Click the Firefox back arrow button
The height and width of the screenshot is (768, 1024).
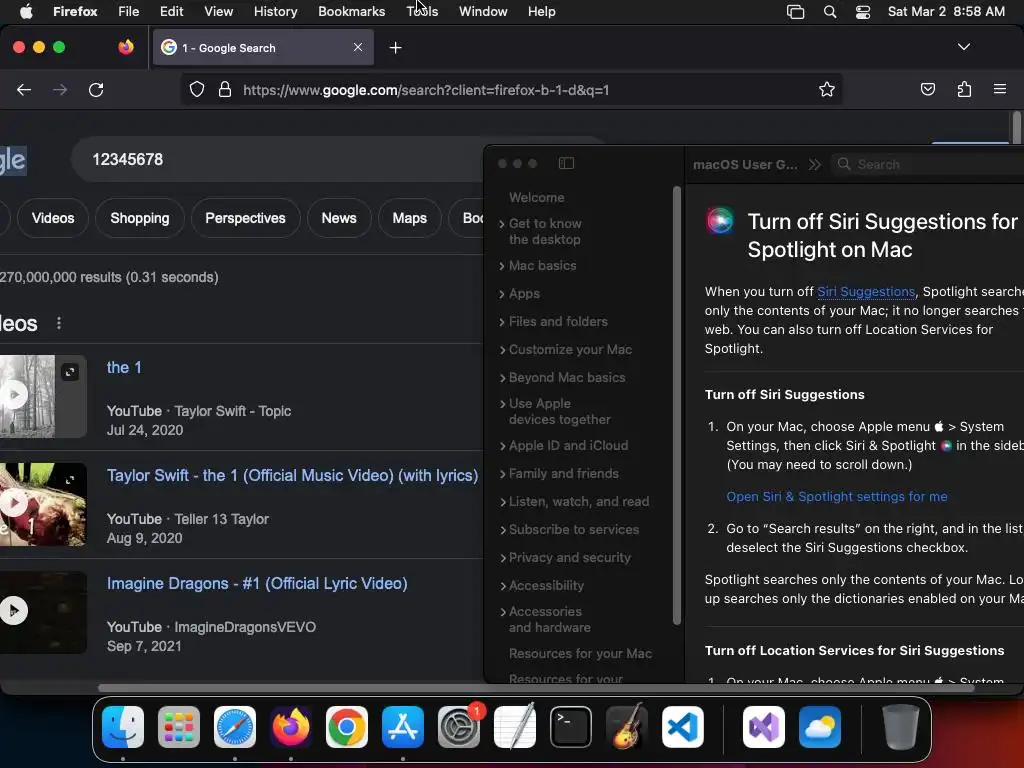pyautogui.click(x=24, y=89)
